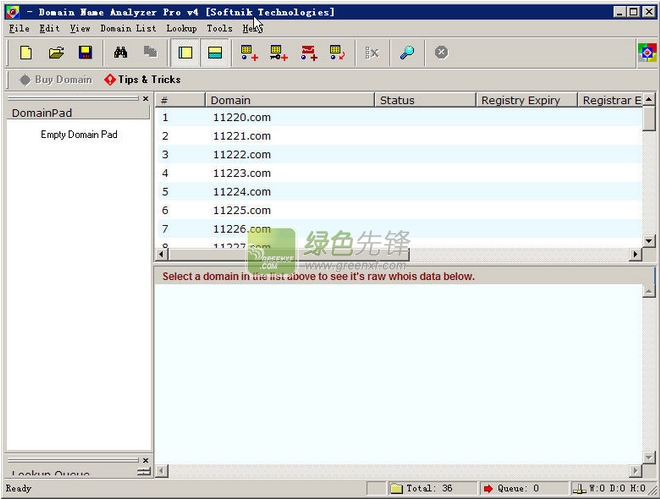Open the Tools menu
This screenshot has height=499, width=660.
coord(219,29)
